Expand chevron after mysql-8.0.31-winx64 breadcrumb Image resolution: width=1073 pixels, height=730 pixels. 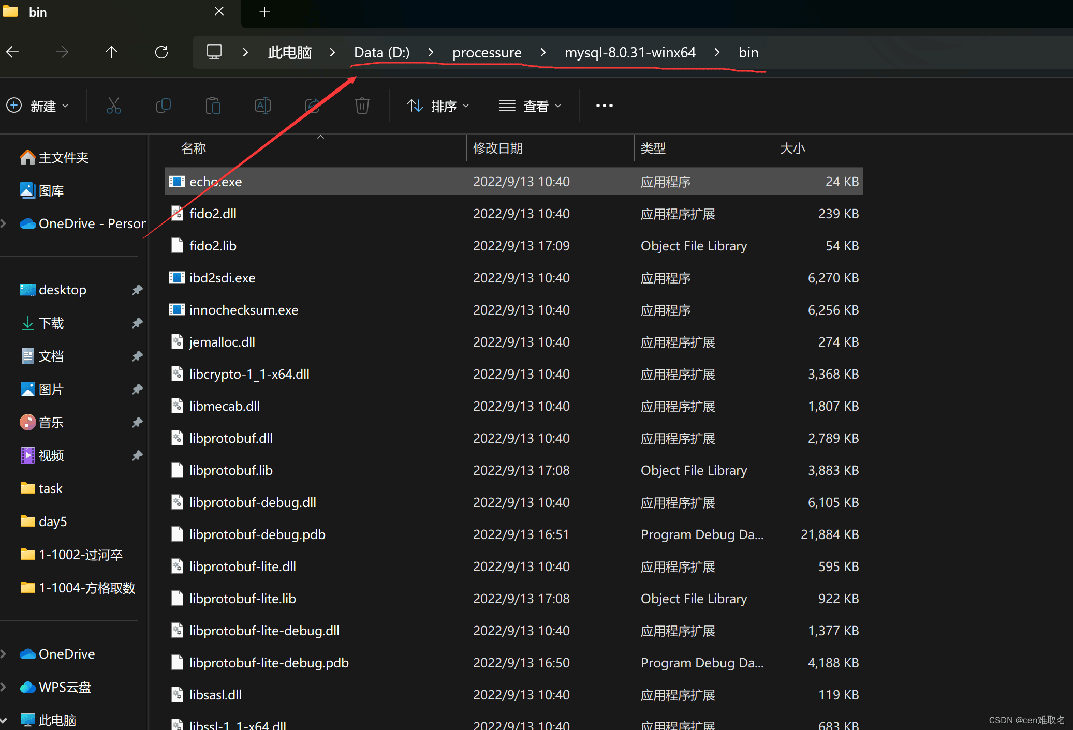(x=716, y=52)
